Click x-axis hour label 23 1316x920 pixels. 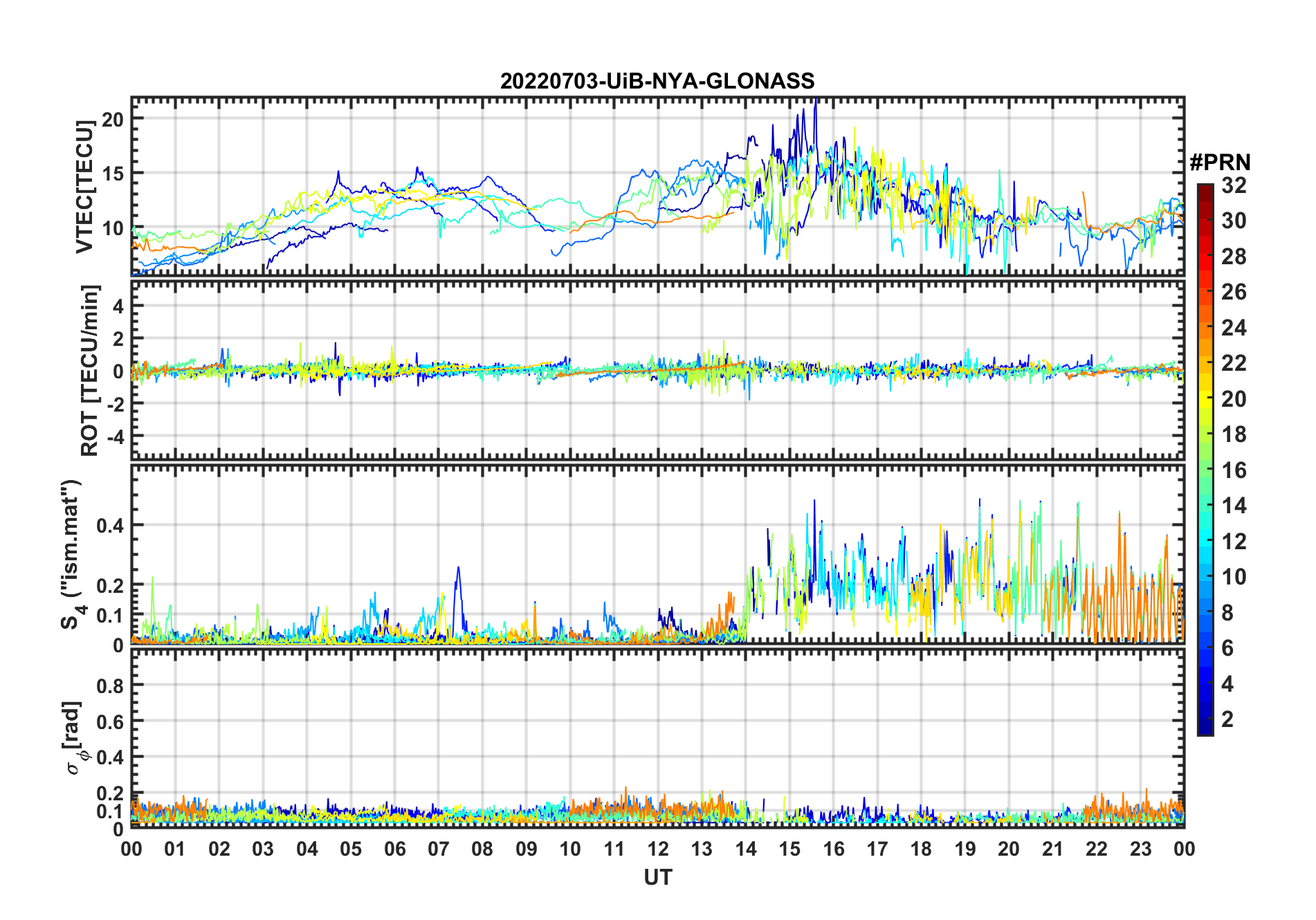click(1140, 849)
